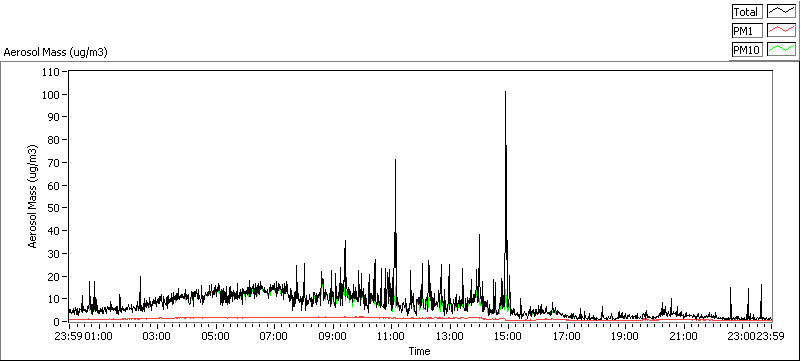The image size is (800, 361).
Task: Click the 90 y-axis value
Action: tap(54, 117)
